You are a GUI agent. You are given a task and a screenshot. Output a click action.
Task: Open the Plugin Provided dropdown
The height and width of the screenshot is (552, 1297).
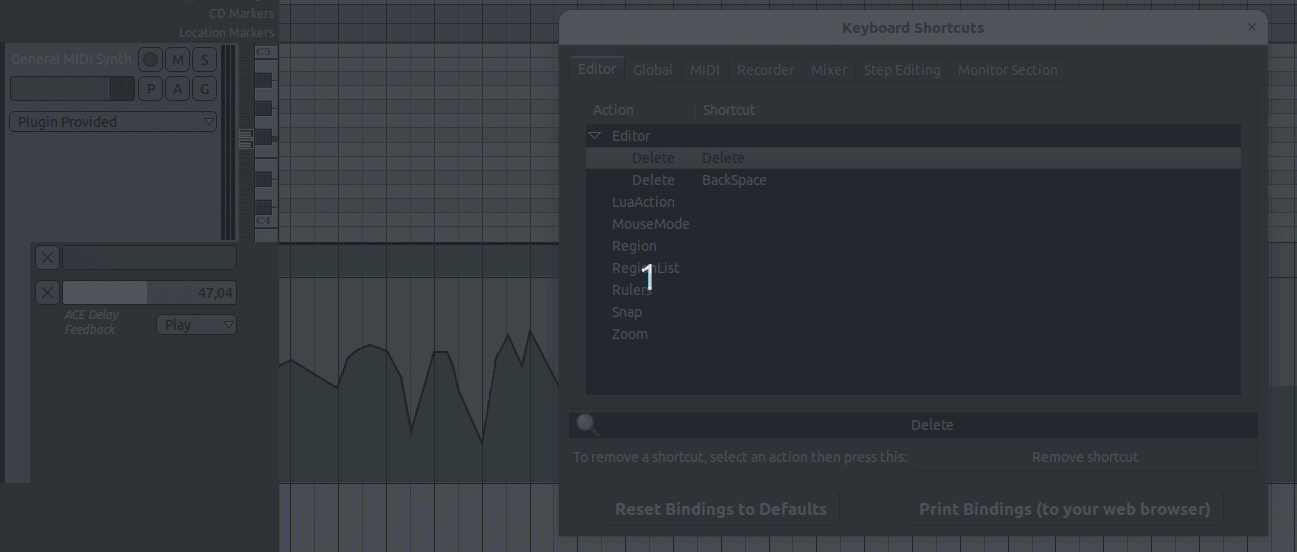coord(113,122)
